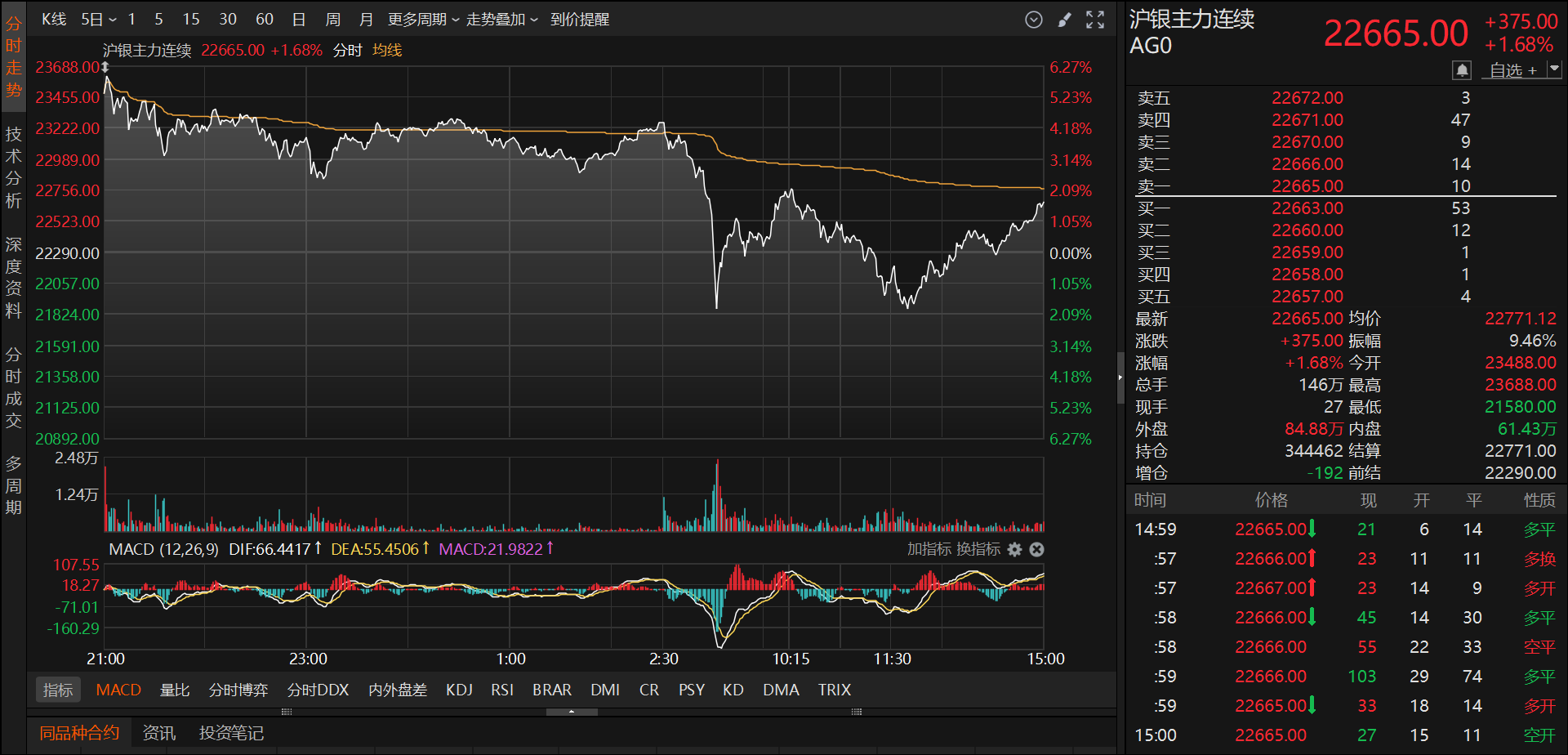Close the MACD indicator panel
The image size is (1568, 755).
[1037, 550]
